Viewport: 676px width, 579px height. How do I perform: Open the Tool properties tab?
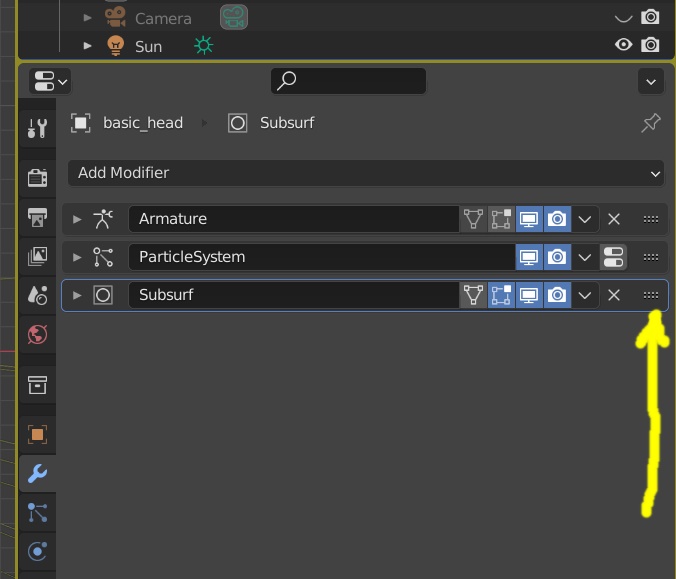click(37, 128)
